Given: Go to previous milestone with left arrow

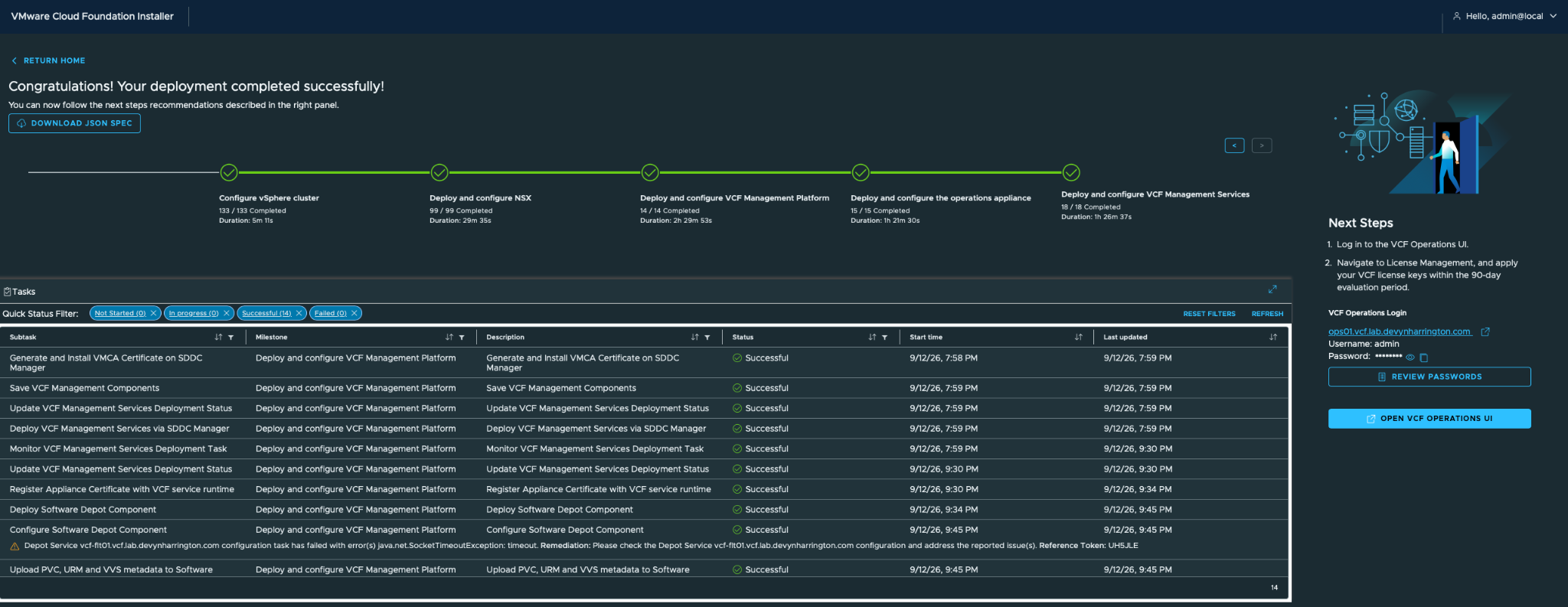Looking at the screenshot, I should point(1234,145).
